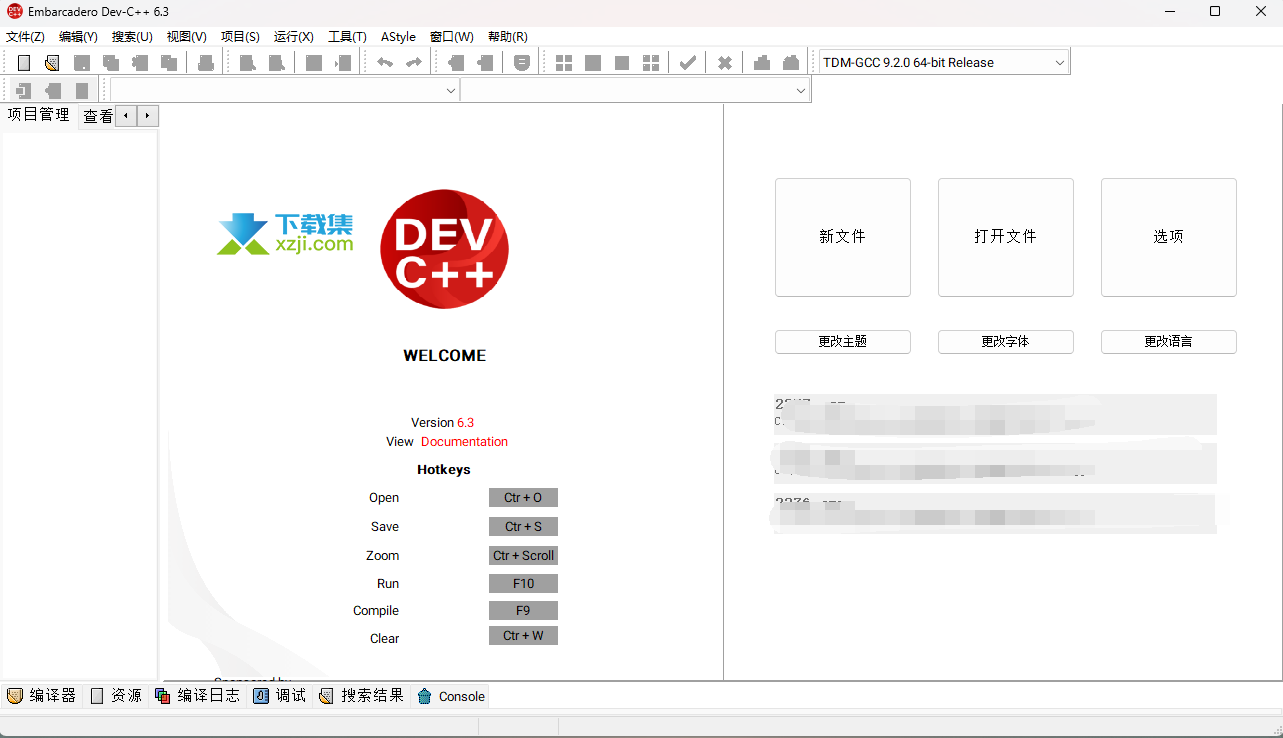The width and height of the screenshot is (1283, 738).
Task: Open the 编辑(Y) menu
Action: click(x=79, y=37)
